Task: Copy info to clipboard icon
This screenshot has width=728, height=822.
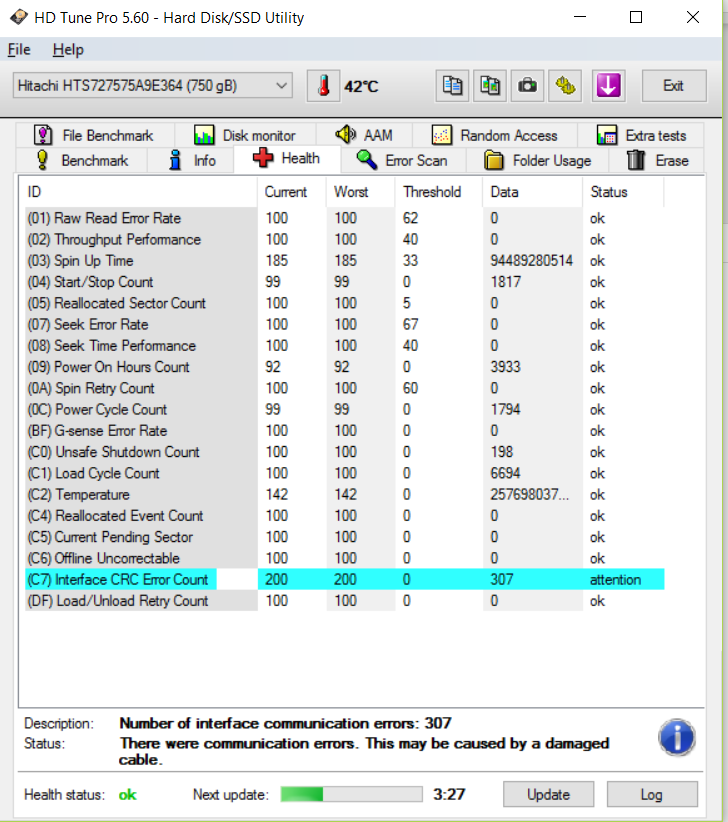Action: tap(452, 85)
